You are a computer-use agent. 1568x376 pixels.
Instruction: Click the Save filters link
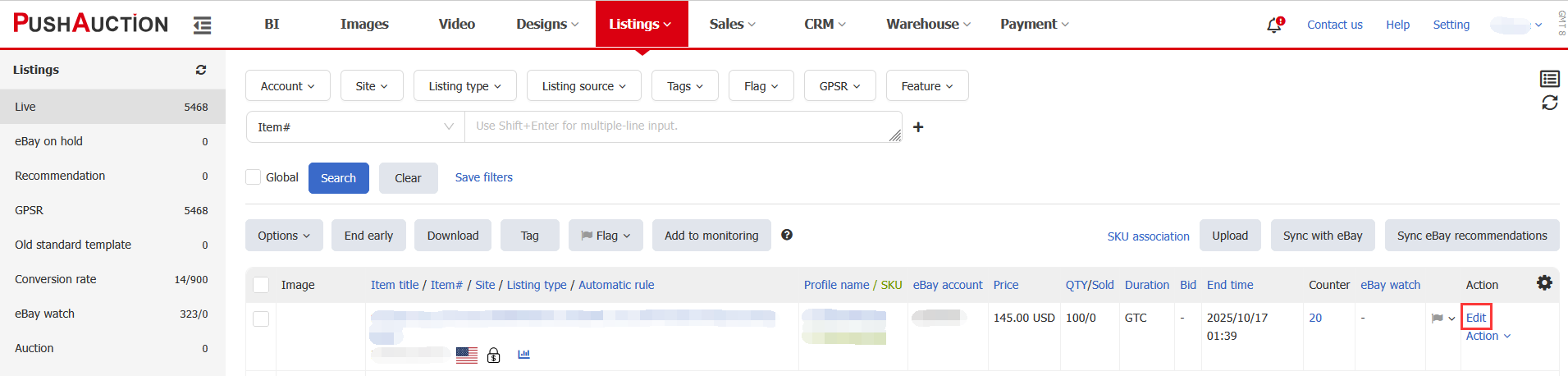(483, 177)
